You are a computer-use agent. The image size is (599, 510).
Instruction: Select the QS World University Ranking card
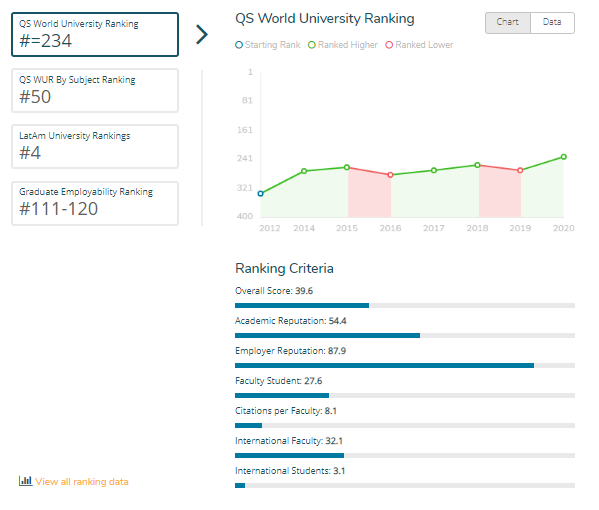(x=95, y=34)
